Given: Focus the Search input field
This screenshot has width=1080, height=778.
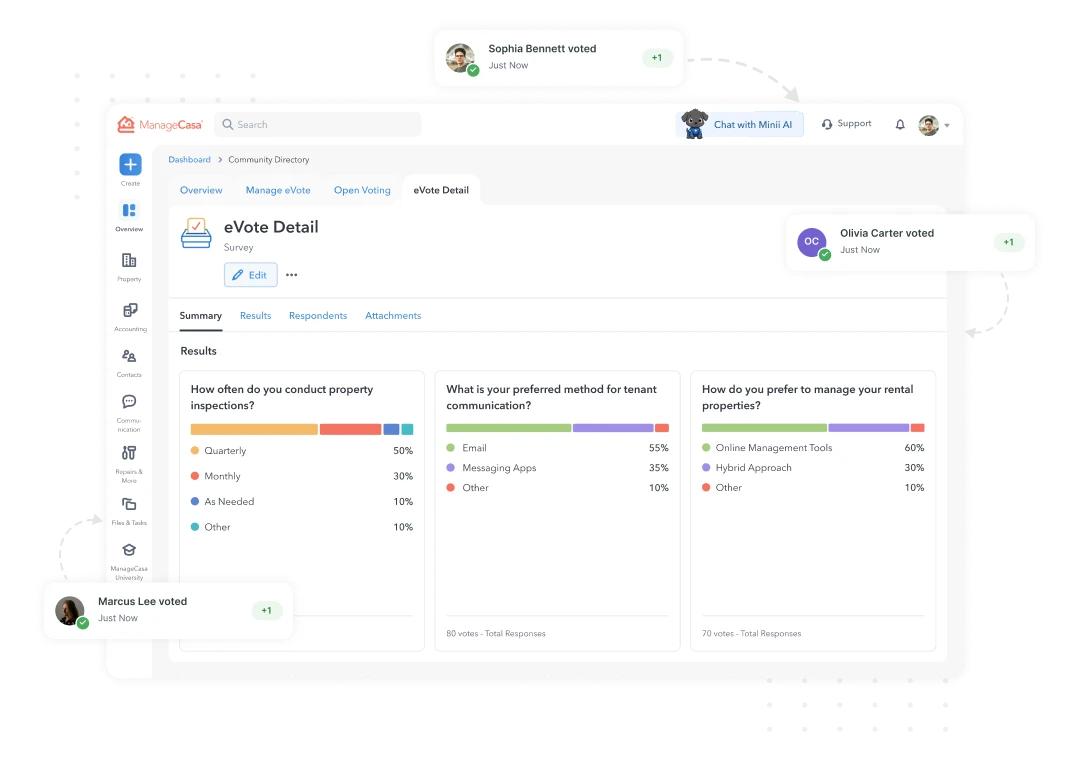Looking at the screenshot, I should click(318, 125).
